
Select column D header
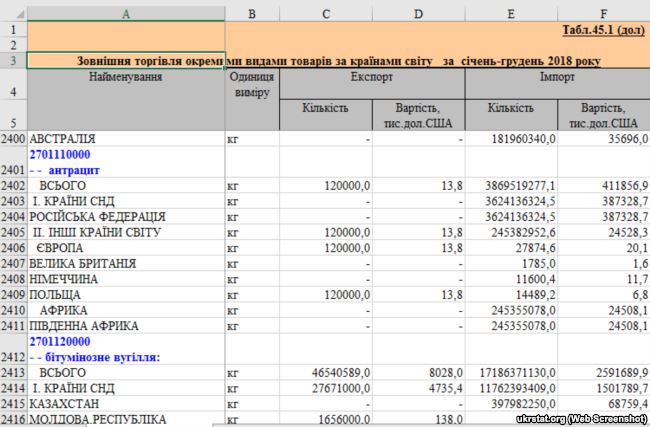point(419,14)
